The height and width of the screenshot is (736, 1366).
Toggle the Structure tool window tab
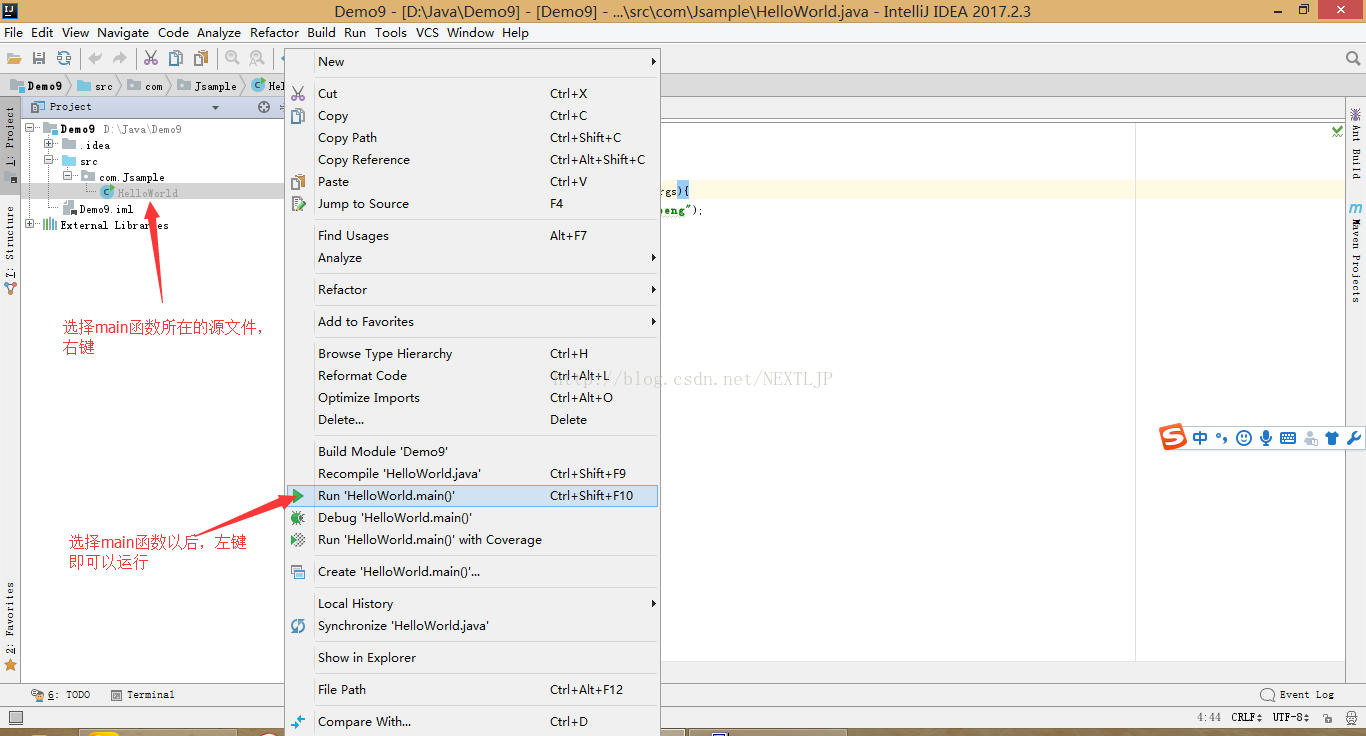(x=10, y=248)
